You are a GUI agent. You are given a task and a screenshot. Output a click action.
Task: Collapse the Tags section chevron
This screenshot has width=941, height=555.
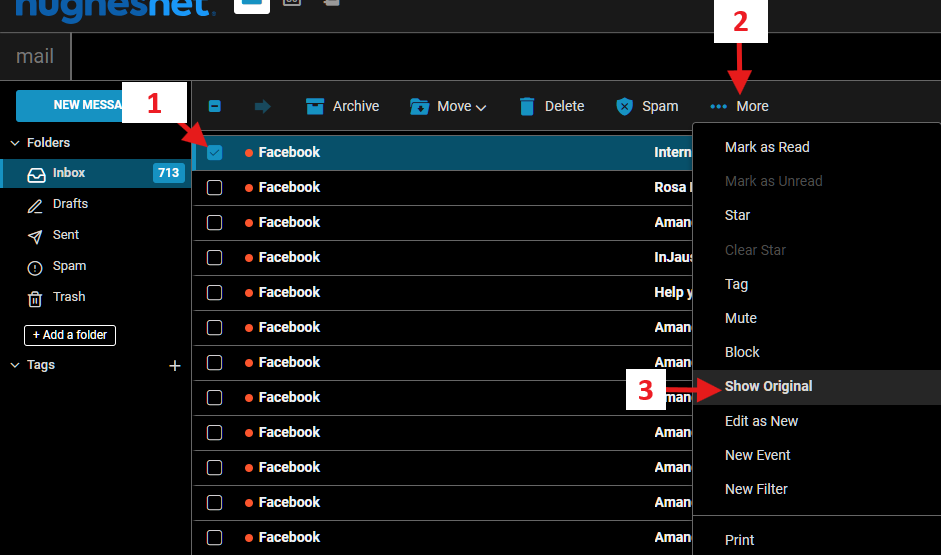[x=15, y=365]
